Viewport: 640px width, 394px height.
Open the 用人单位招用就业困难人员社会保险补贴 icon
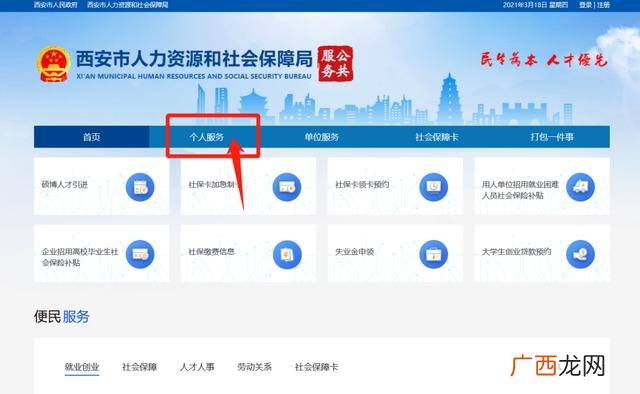pos(580,187)
